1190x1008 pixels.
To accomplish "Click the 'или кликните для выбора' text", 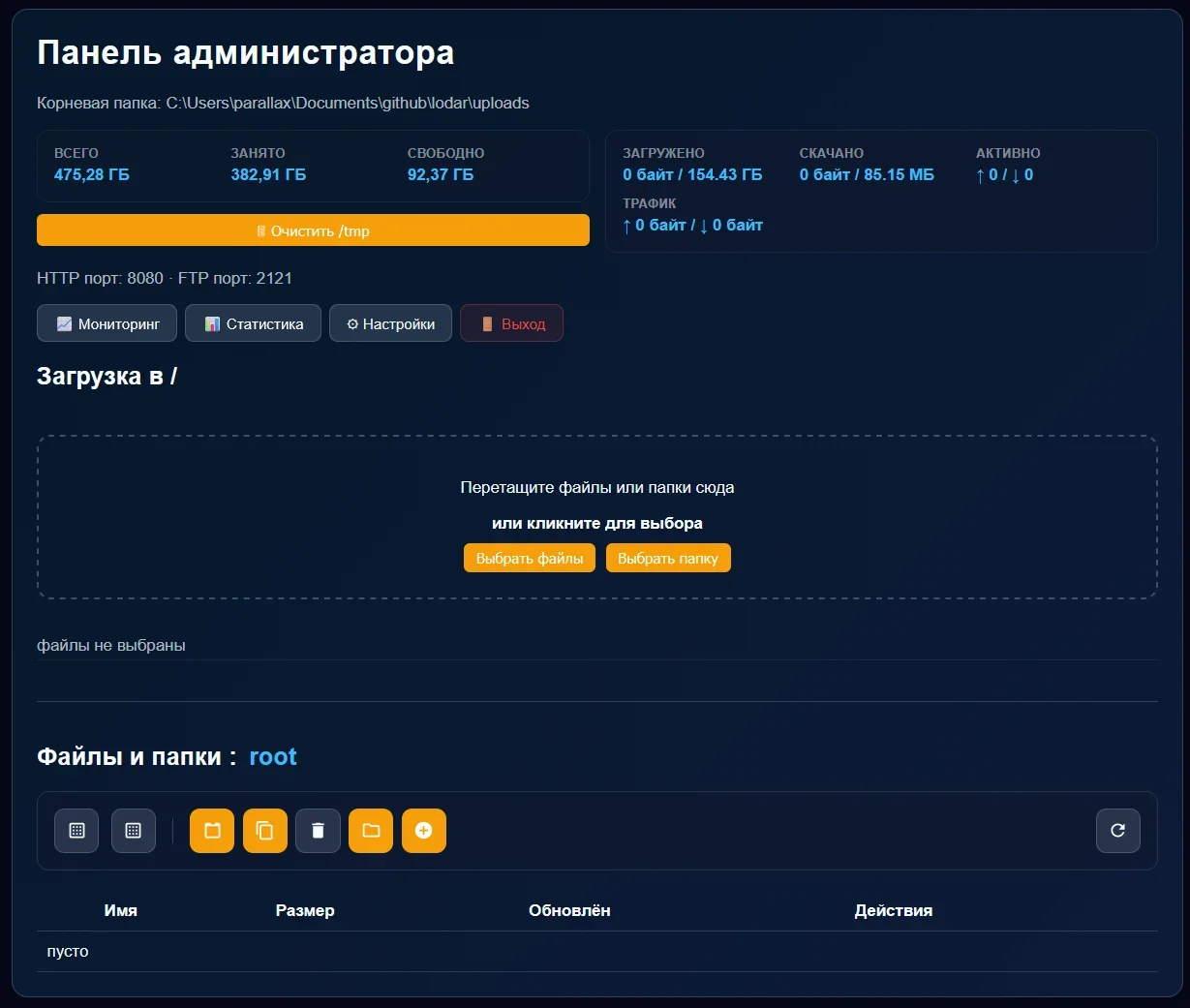I will click(597, 523).
